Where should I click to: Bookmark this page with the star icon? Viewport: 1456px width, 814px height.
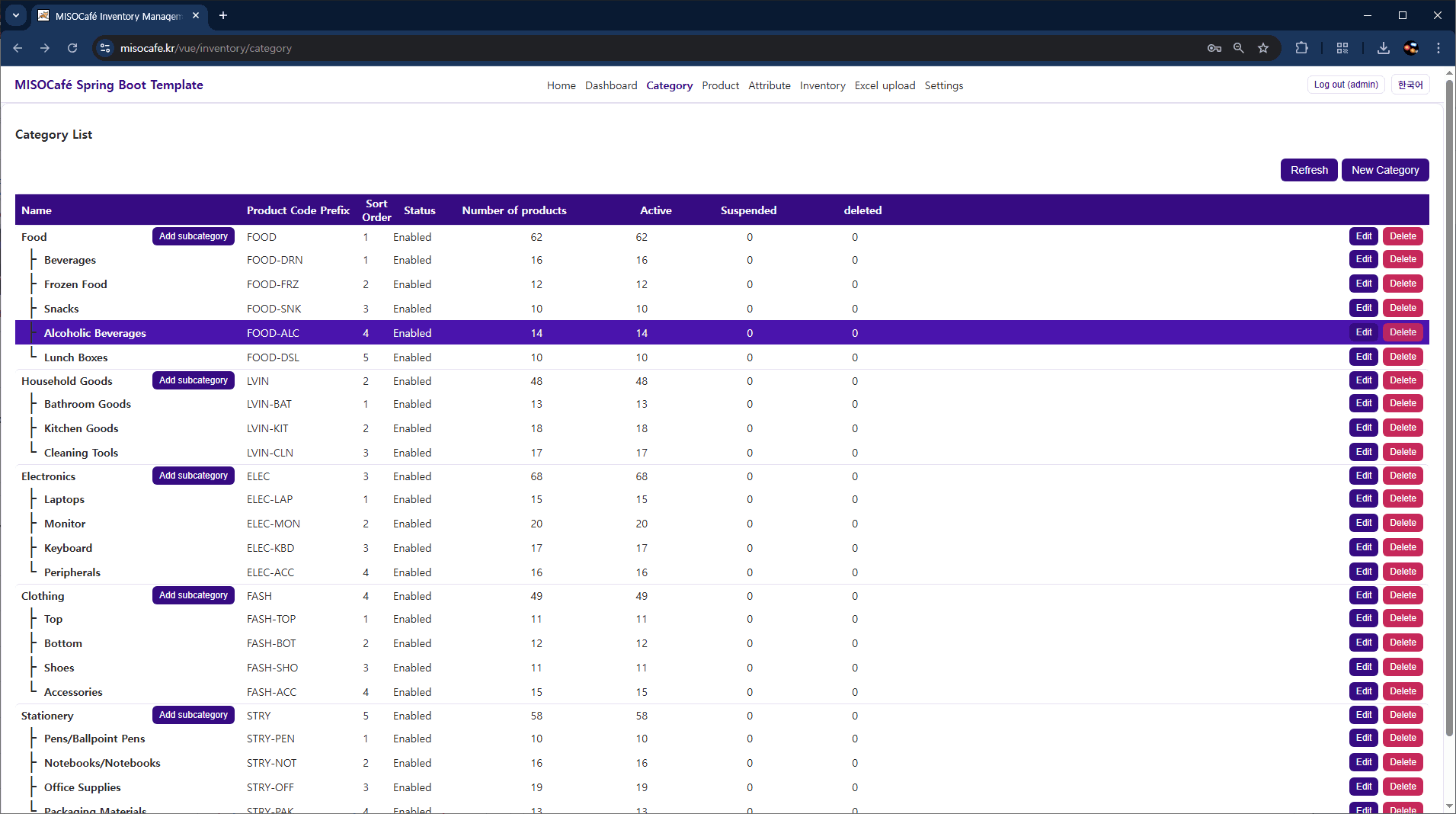(1263, 48)
